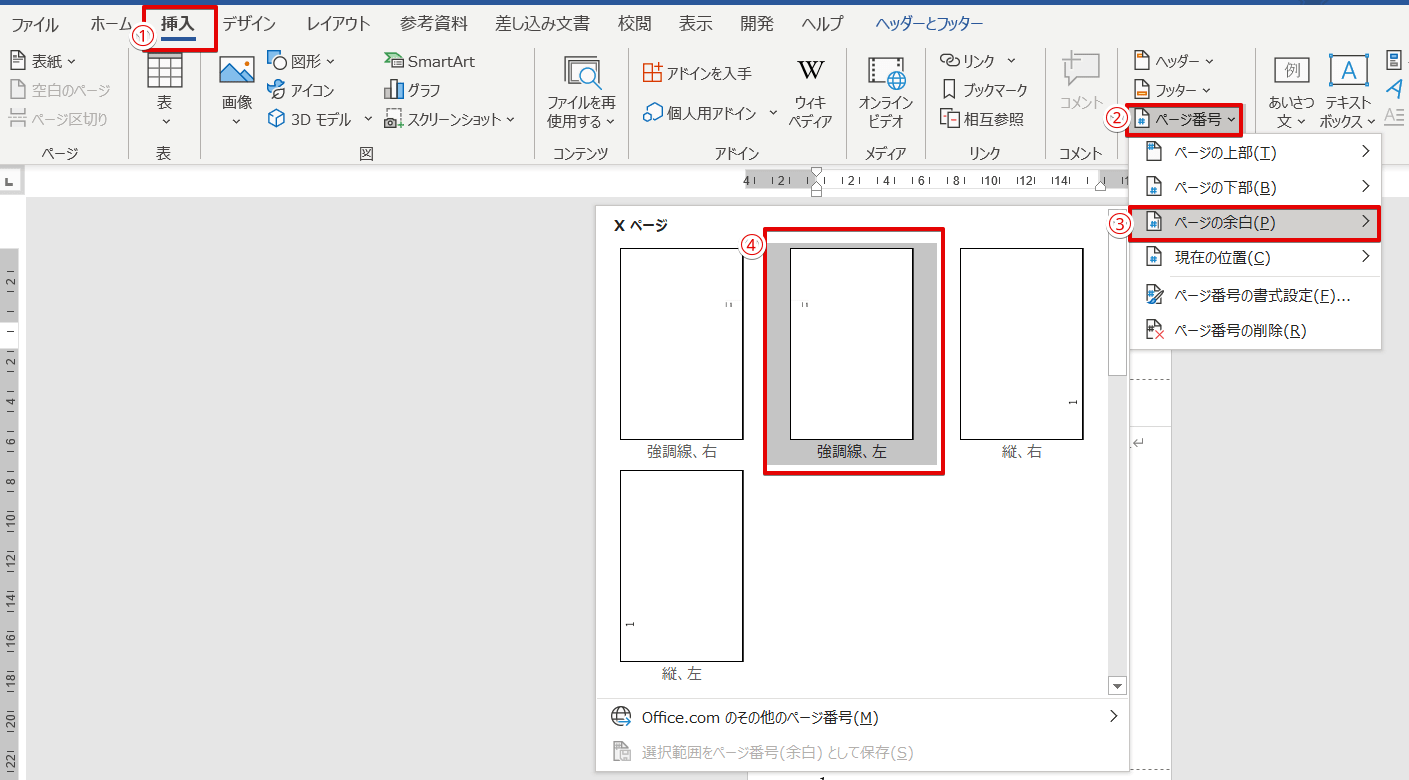Open the スクリーンショット tool
Viewport: 1409px width, 780px height.
coord(449,119)
